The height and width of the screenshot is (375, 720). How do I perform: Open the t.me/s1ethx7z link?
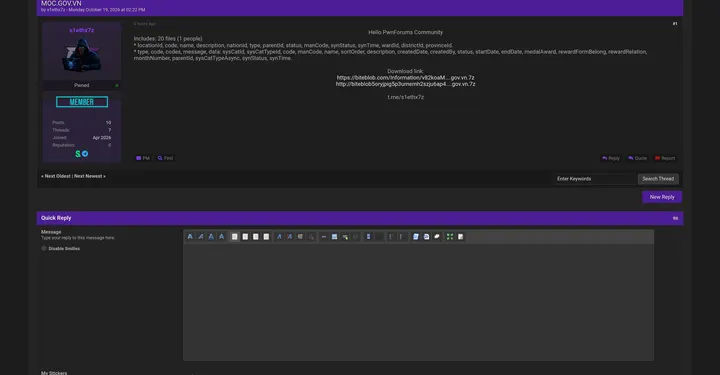click(405, 97)
